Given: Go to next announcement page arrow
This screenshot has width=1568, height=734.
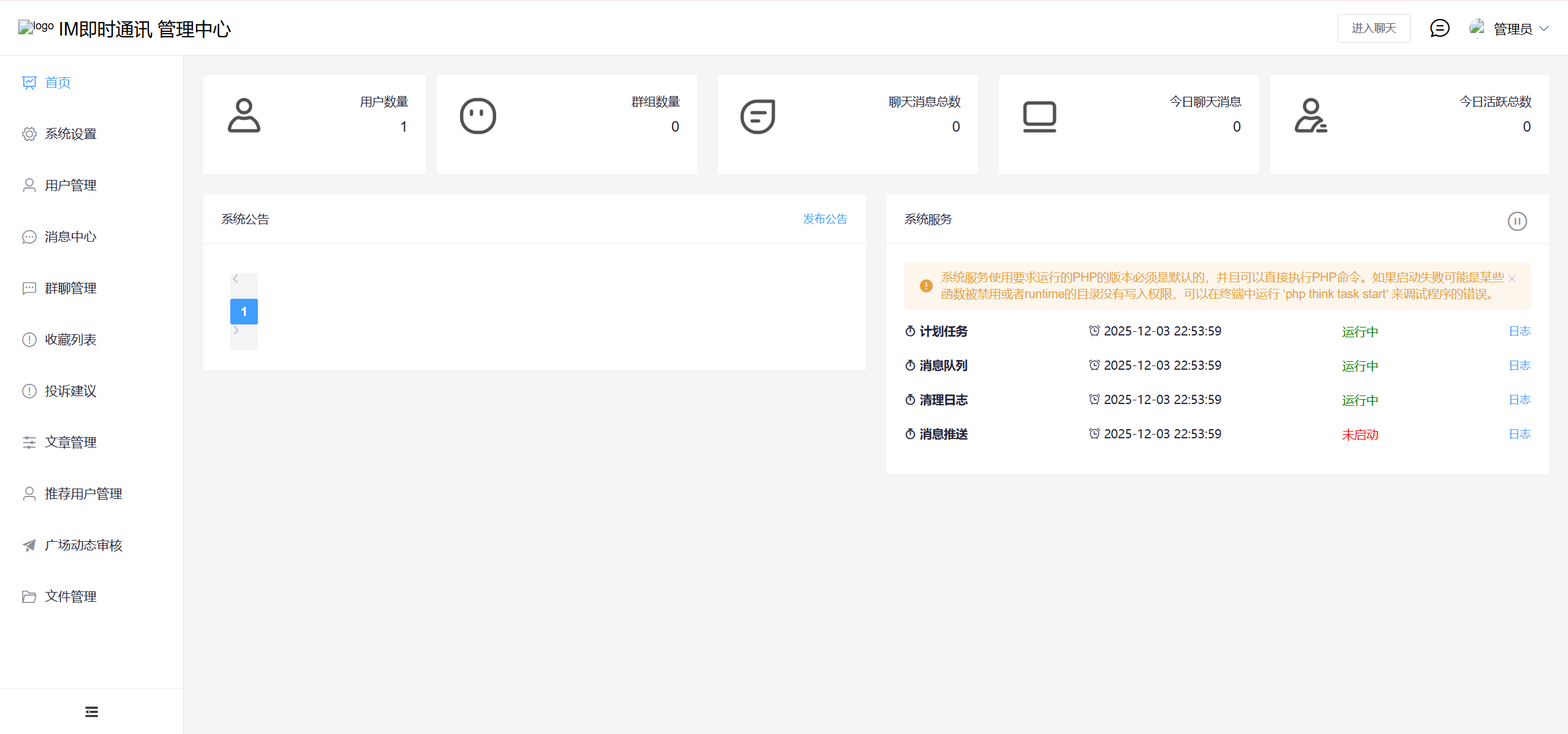Looking at the screenshot, I should [236, 331].
